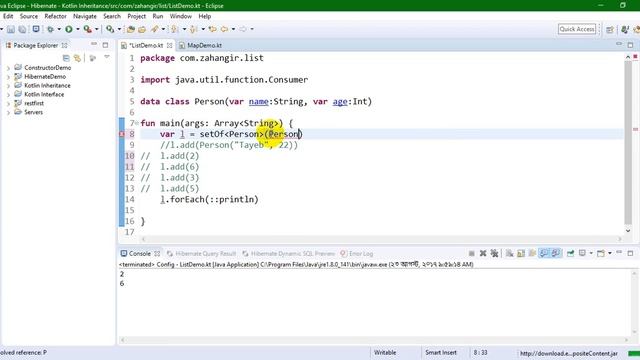Toggle Show Console on Standard Out change
The width and height of the screenshot is (640, 360).
(544, 253)
